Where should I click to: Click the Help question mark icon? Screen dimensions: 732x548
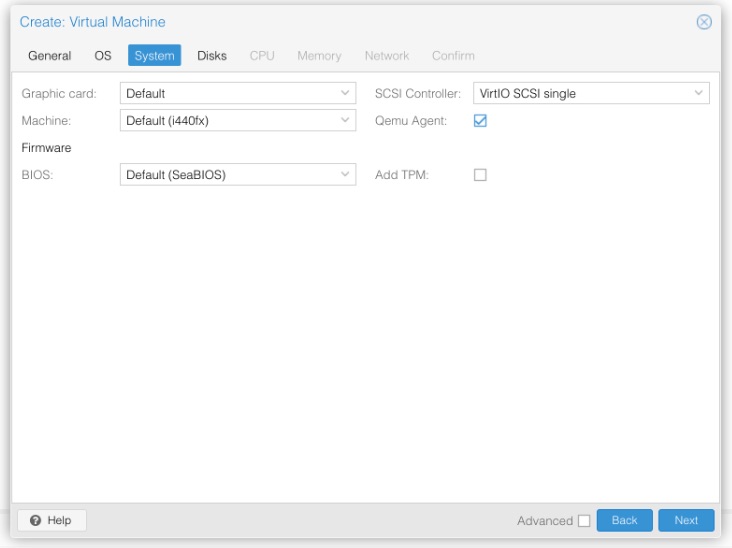point(35,520)
